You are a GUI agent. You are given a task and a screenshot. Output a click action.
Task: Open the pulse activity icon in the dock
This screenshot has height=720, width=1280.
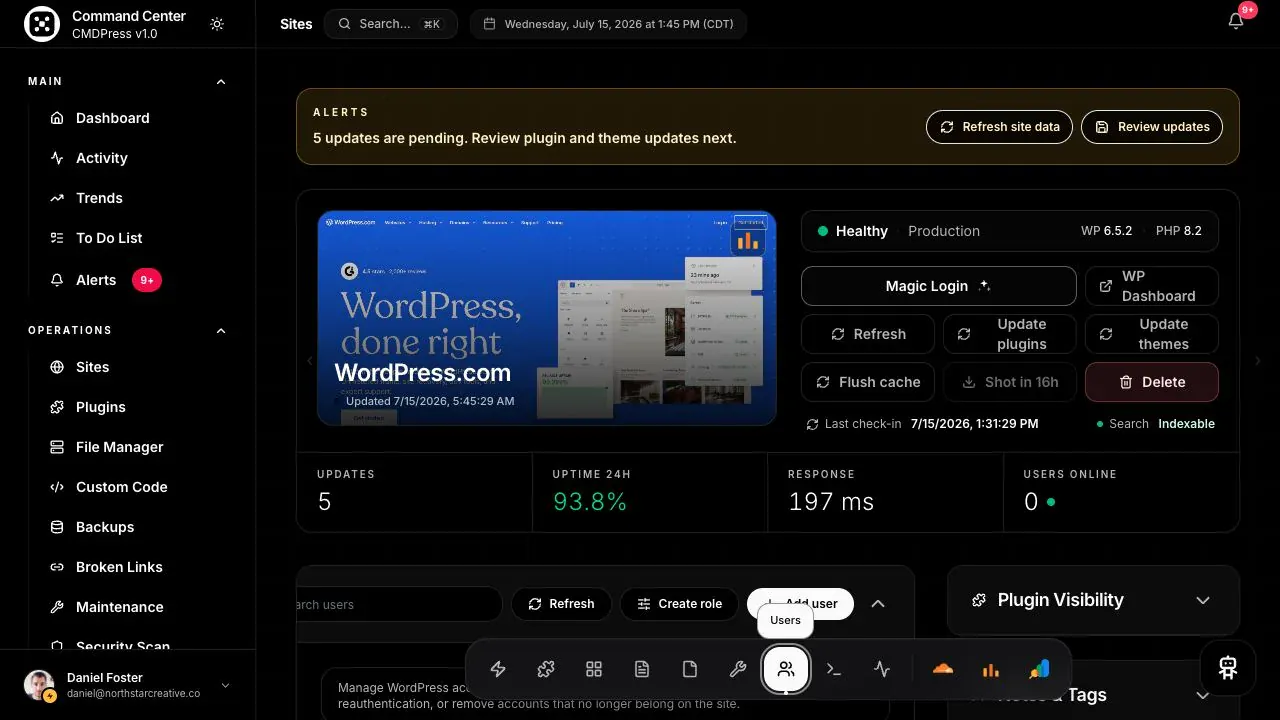coord(882,669)
